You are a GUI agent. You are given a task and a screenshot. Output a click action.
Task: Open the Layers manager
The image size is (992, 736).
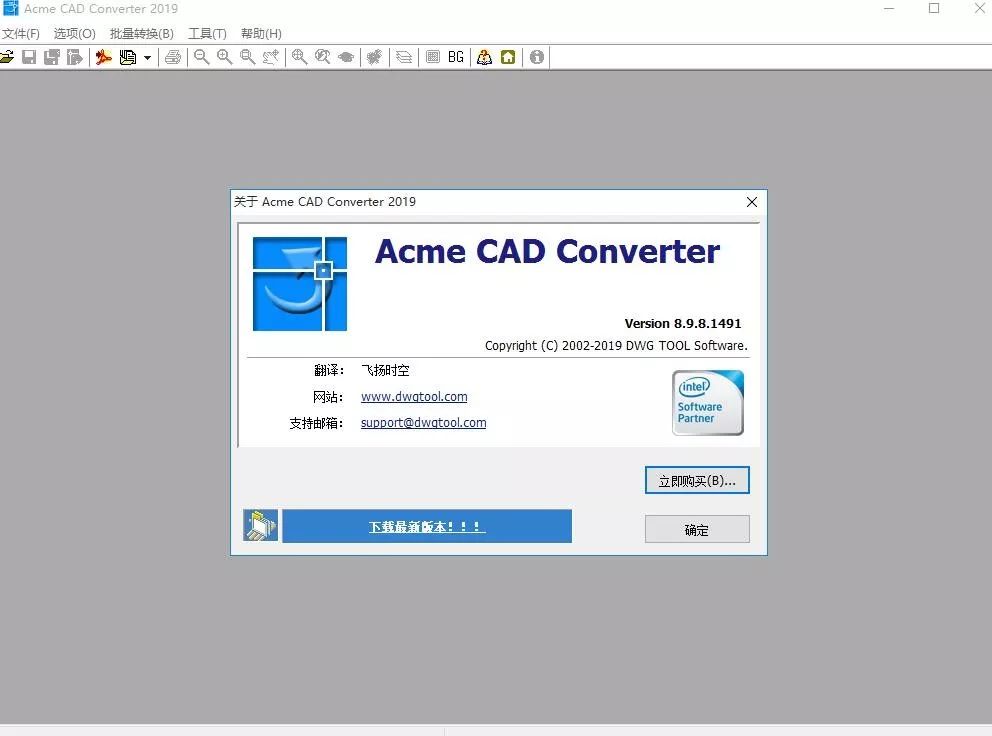[403, 57]
